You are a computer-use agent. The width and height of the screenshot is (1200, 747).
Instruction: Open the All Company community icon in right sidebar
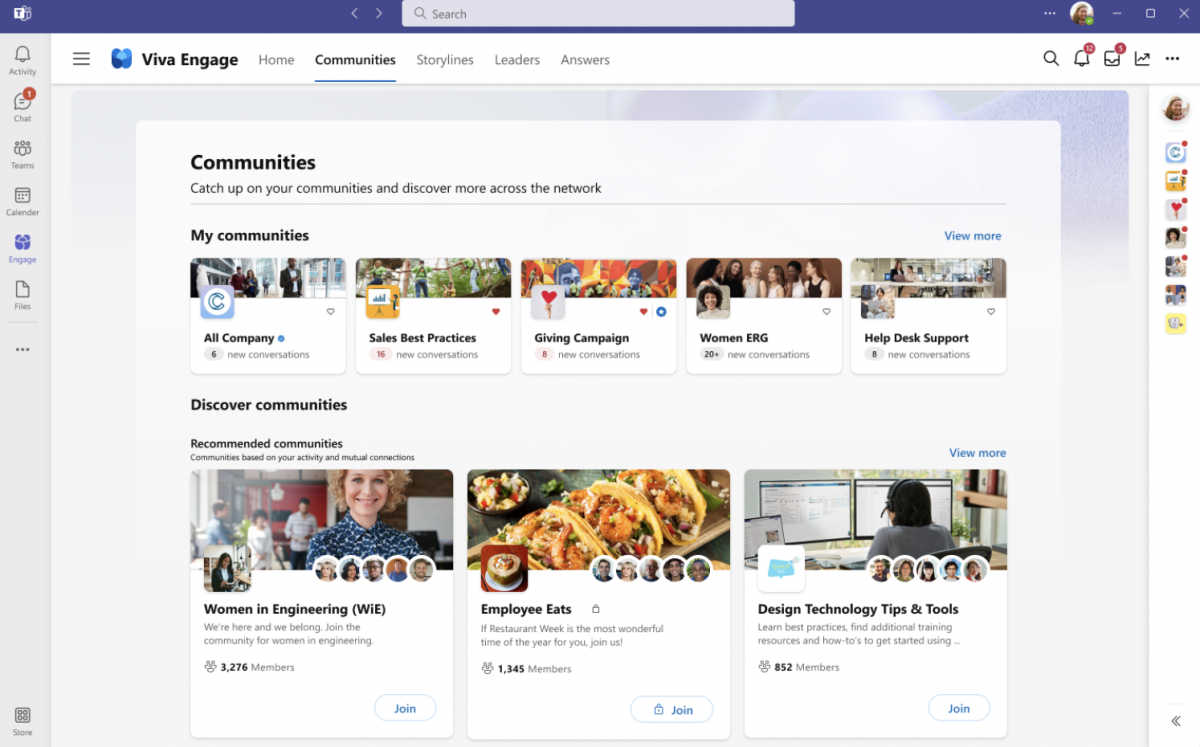(1175, 152)
